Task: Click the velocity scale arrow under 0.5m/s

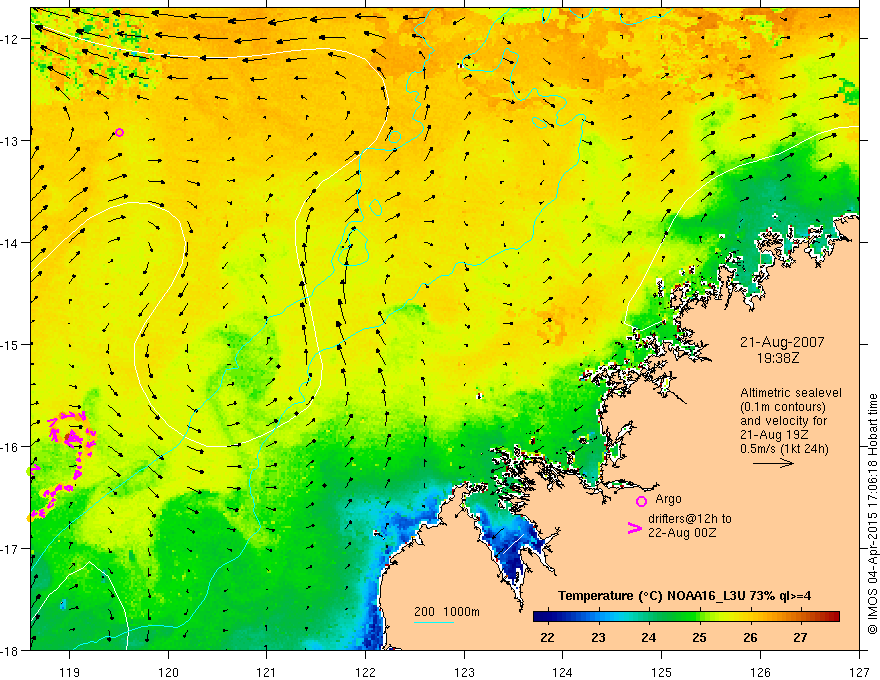Action: pyautogui.click(x=773, y=463)
